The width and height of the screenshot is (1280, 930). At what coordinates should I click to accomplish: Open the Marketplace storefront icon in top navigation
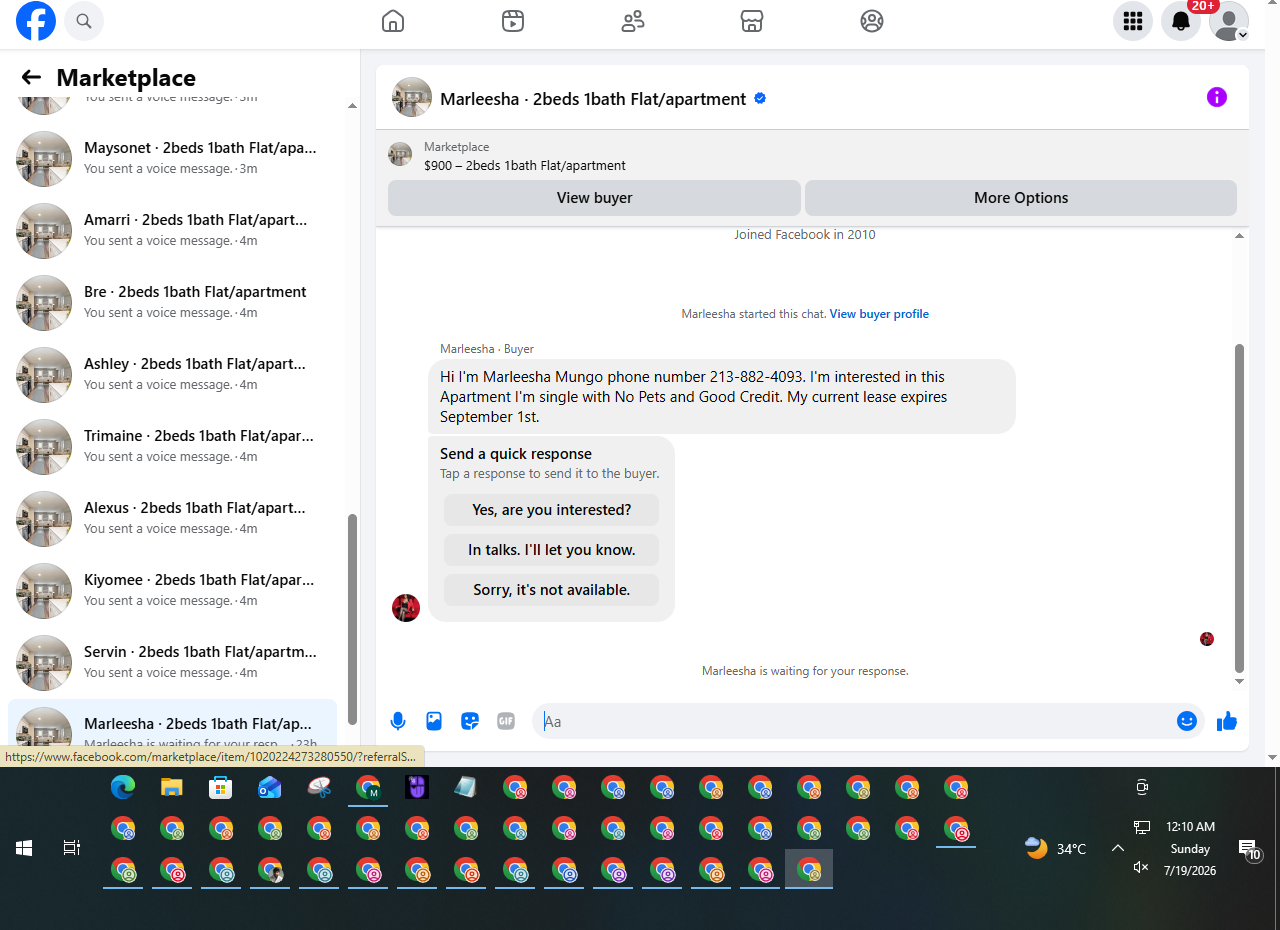(x=752, y=21)
